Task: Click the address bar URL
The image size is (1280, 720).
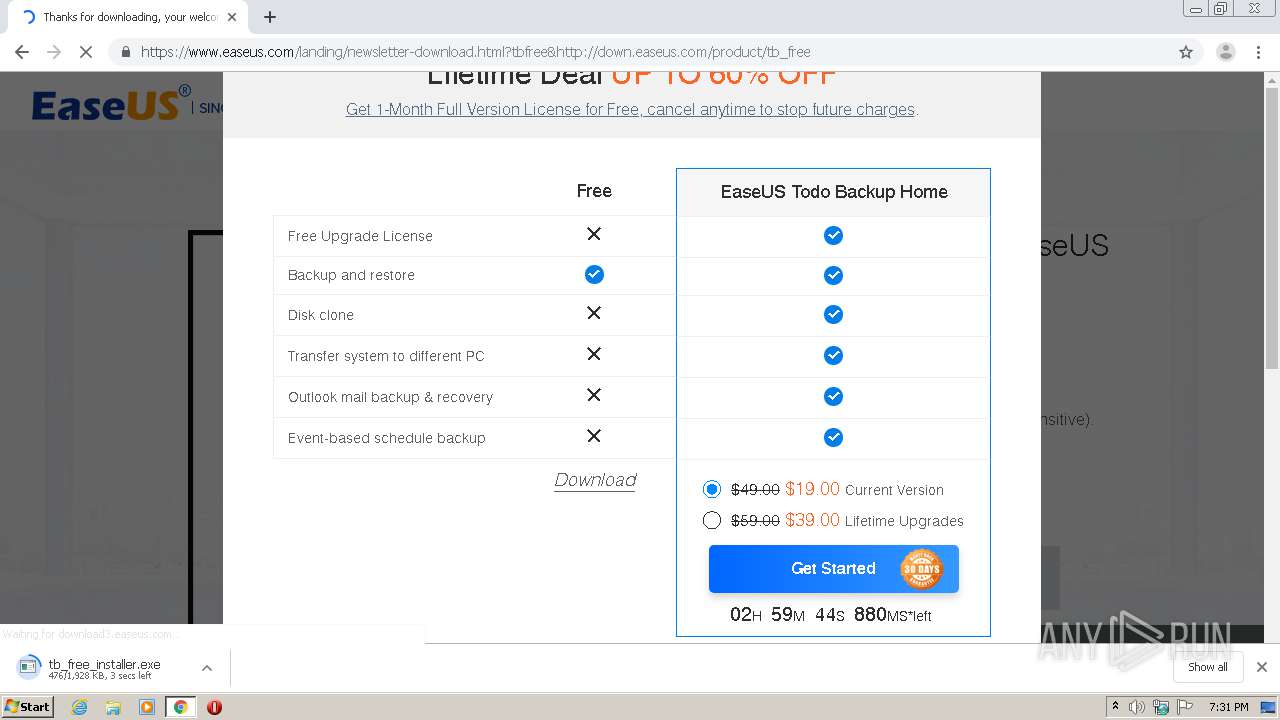Action: [x=475, y=52]
